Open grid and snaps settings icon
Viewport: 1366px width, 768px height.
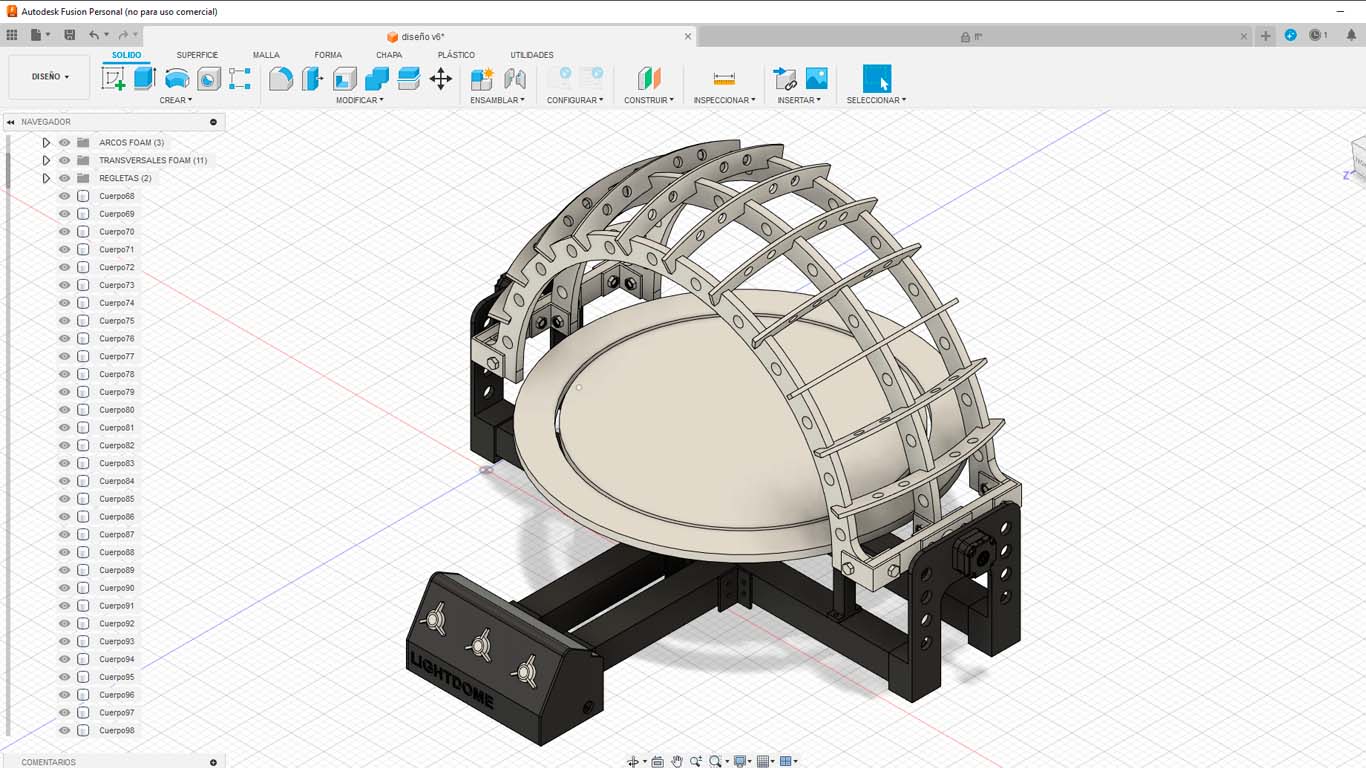[x=764, y=762]
